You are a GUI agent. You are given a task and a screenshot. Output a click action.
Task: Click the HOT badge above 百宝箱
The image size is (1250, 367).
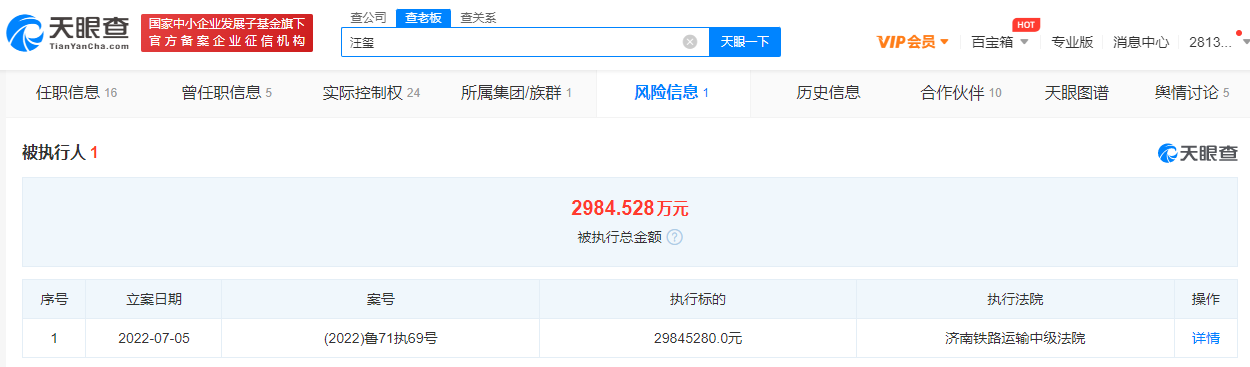1025,24
